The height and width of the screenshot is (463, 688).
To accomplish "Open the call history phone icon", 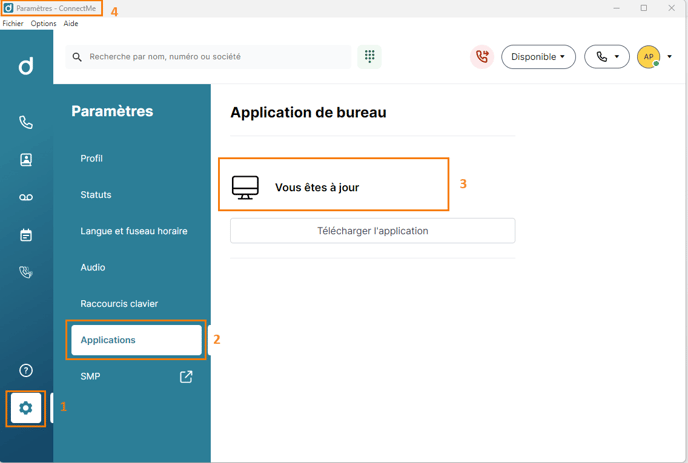I will click(26, 272).
